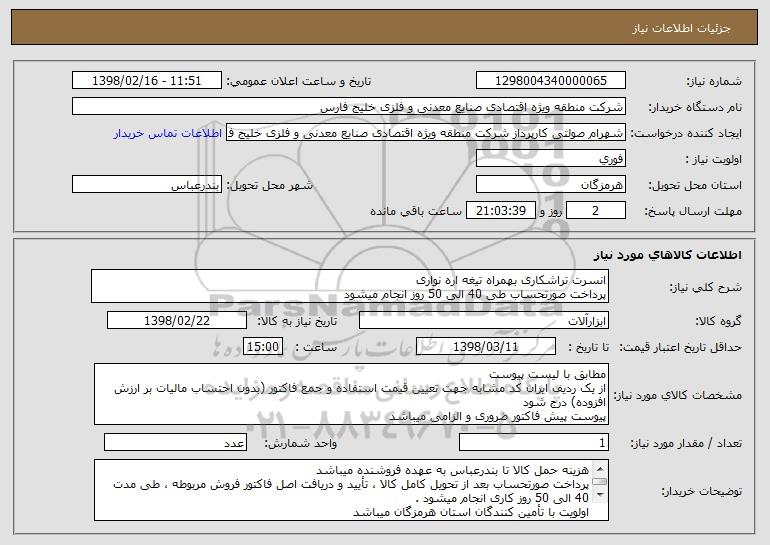Click the label 'تاریخ و ساعت اعلان عمومی:'

(x=299, y=82)
